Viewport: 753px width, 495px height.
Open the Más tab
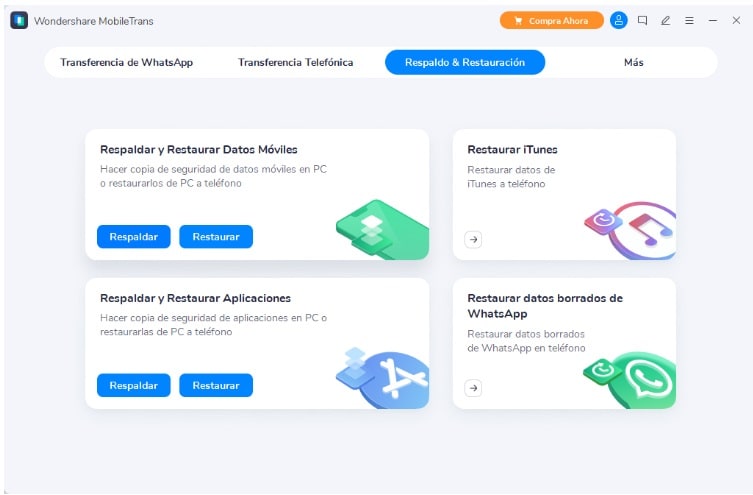633,62
